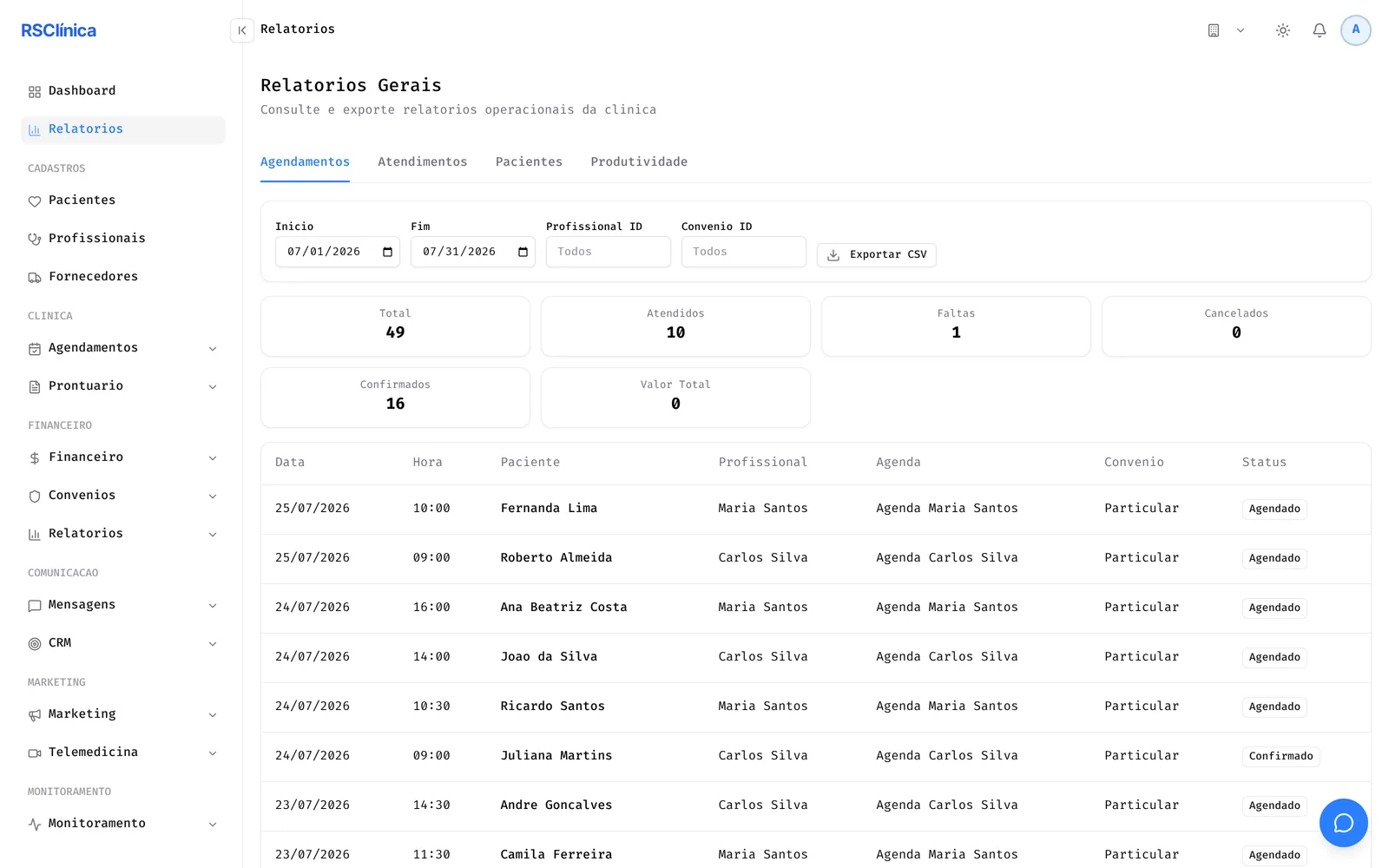Viewport: 1389px width, 868px height.
Task: Expand the Agendamentos sidebar submenu
Action: (213, 349)
